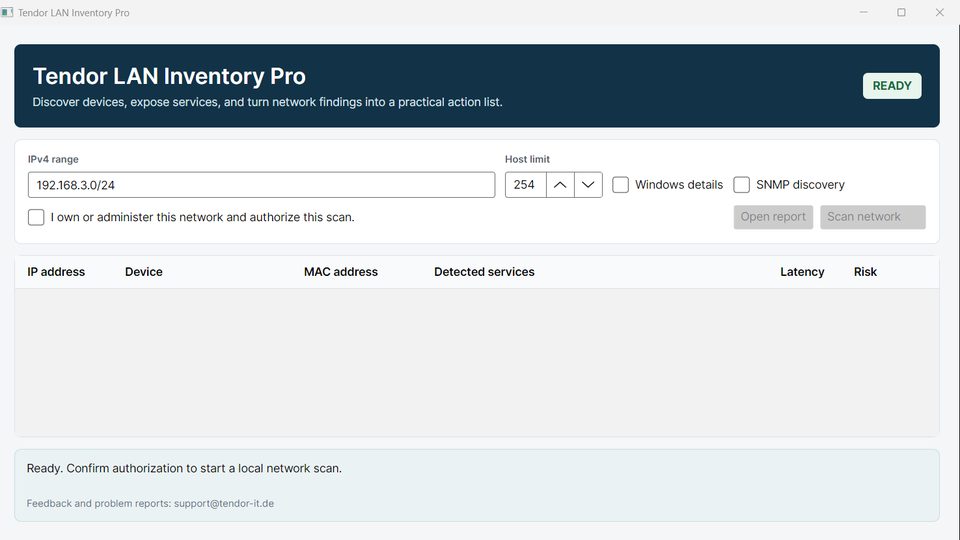Click the READY status badge
This screenshot has height=540, width=960.
point(892,86)
